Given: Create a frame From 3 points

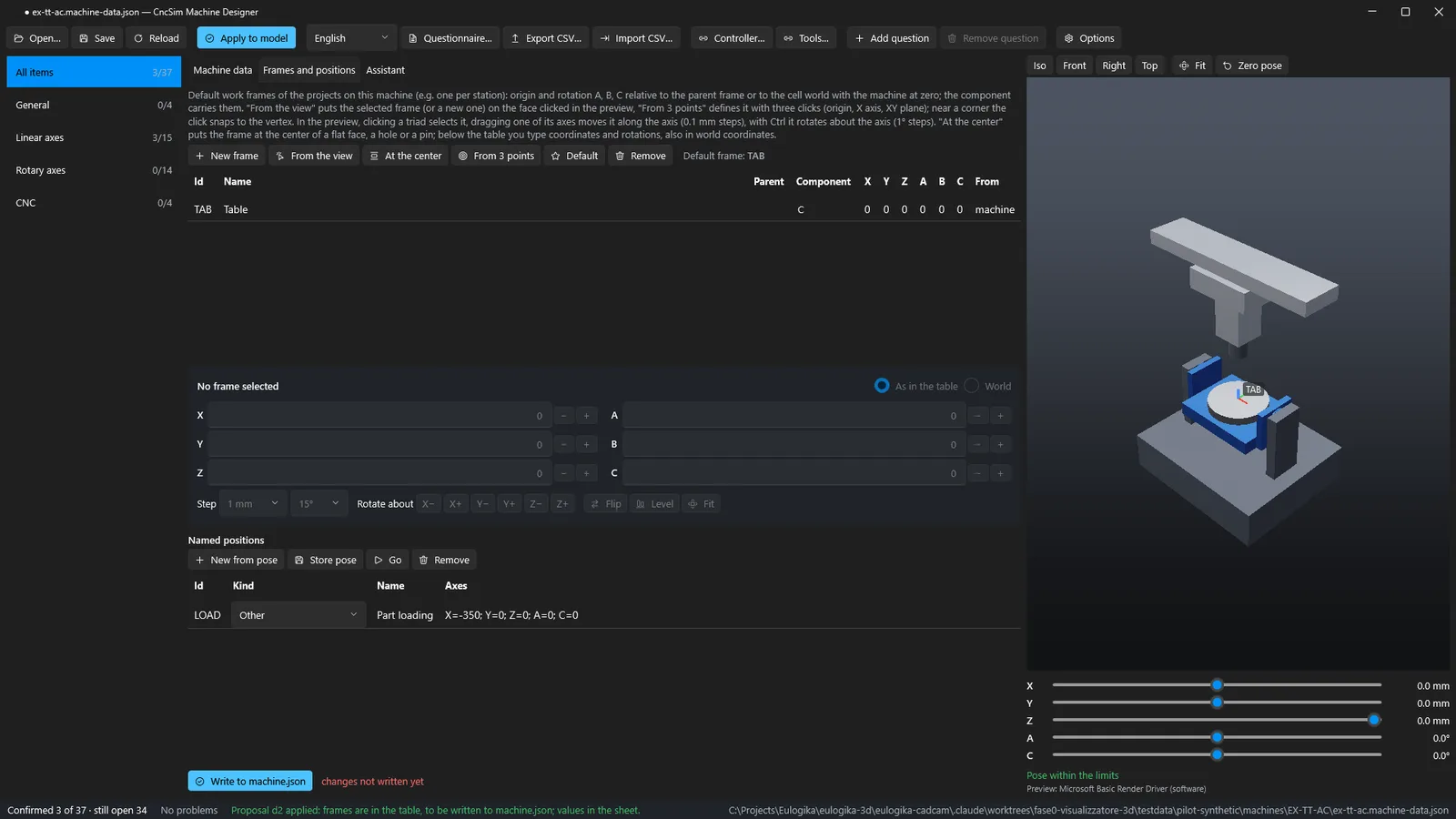Looking at the screenshot, I should 496,156.
